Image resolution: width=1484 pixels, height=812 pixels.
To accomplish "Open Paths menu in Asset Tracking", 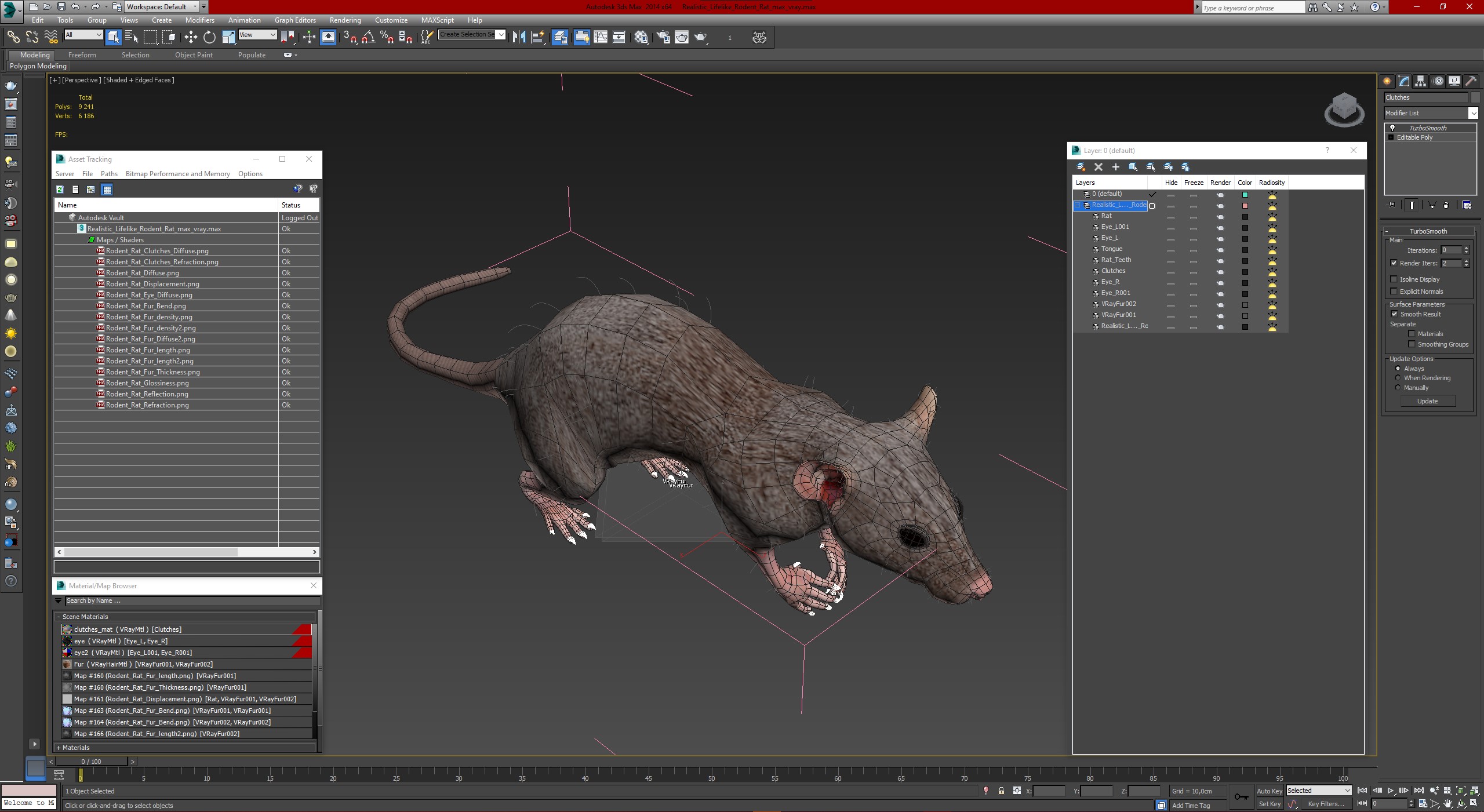I will pos(109,174).
